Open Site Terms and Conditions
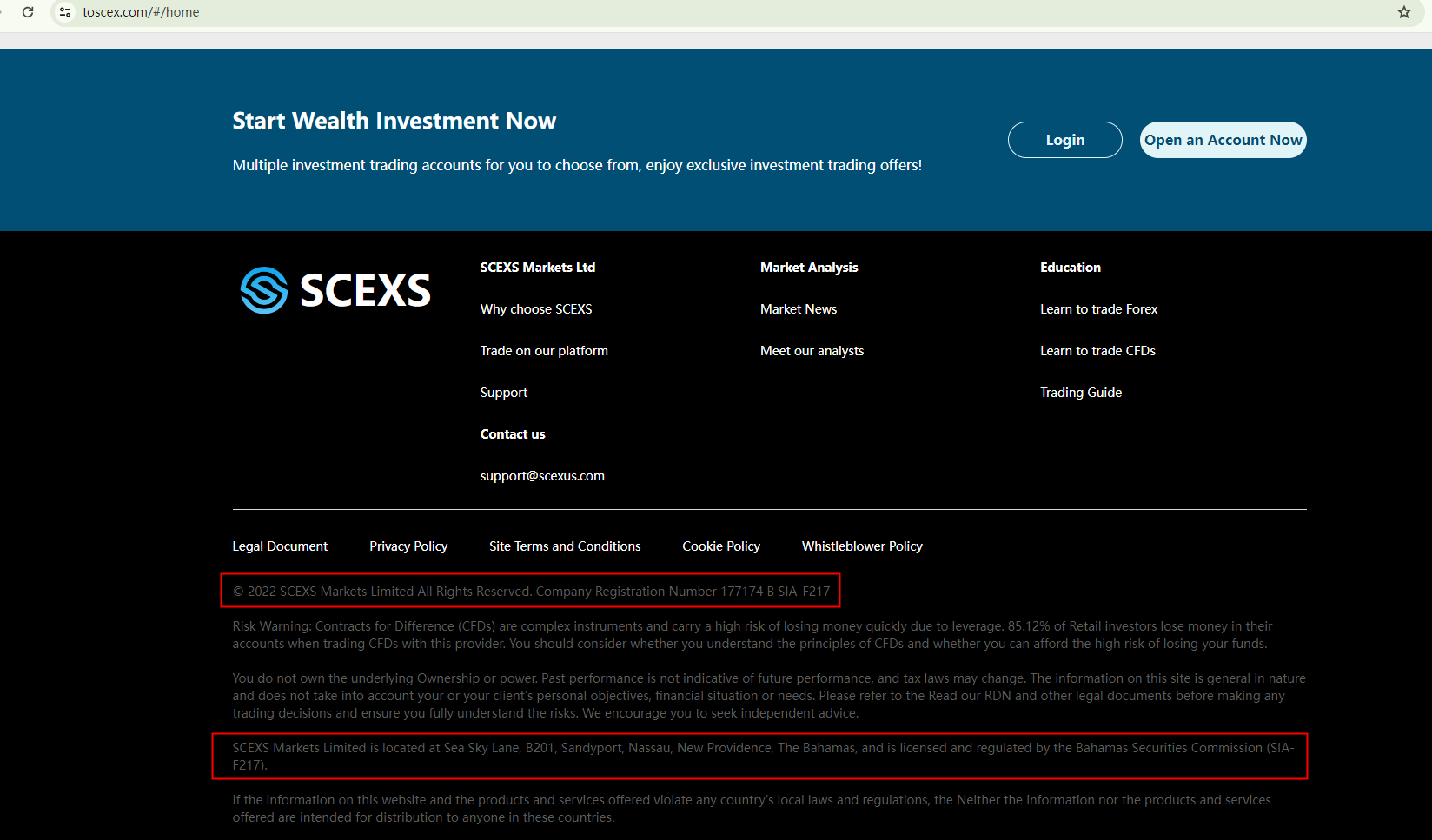This screenshot has width=1432, height=840. (x=565, y=546)
